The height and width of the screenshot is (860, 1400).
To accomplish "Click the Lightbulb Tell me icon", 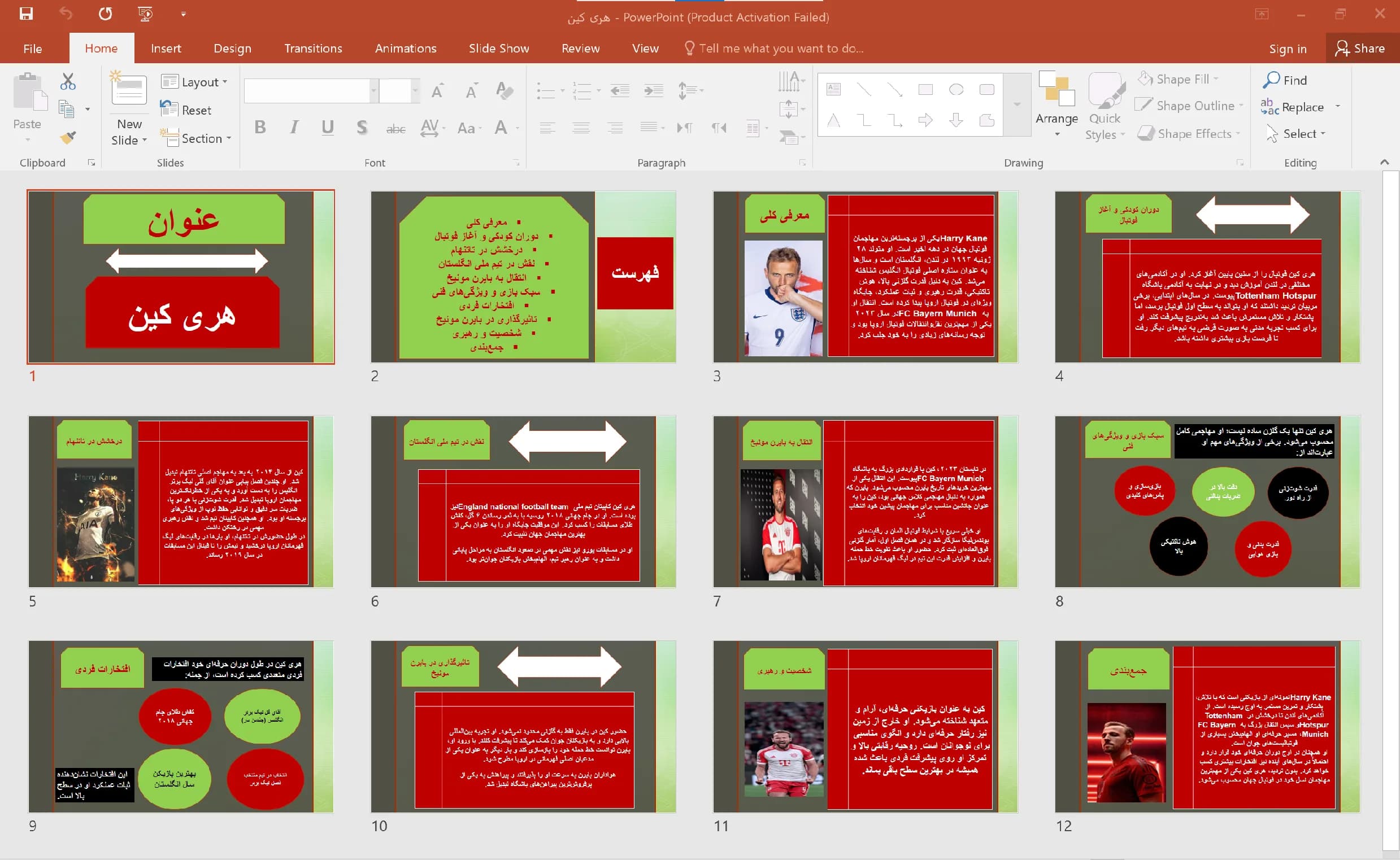I will (689, 49).
